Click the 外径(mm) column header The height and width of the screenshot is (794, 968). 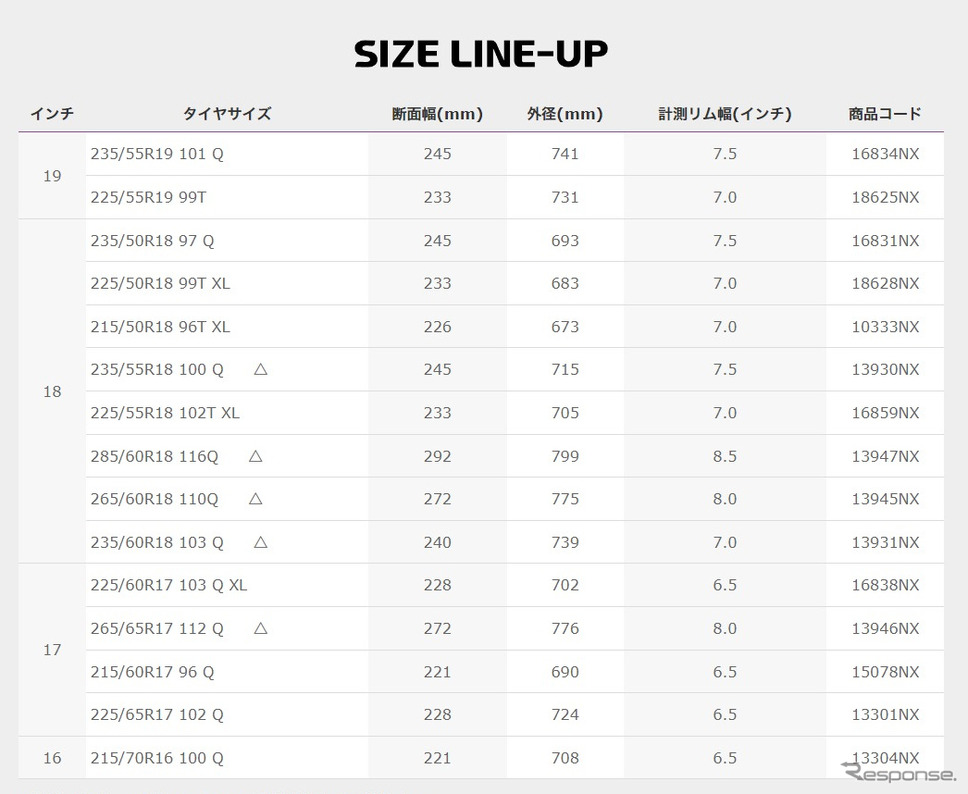(565, 114)
